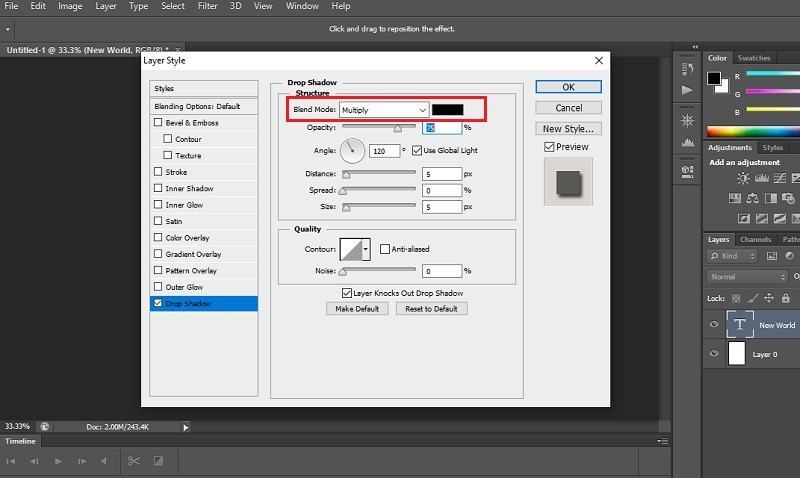Enable the Stroke style checkbox

pyautogui.click(x=158, y=172)
